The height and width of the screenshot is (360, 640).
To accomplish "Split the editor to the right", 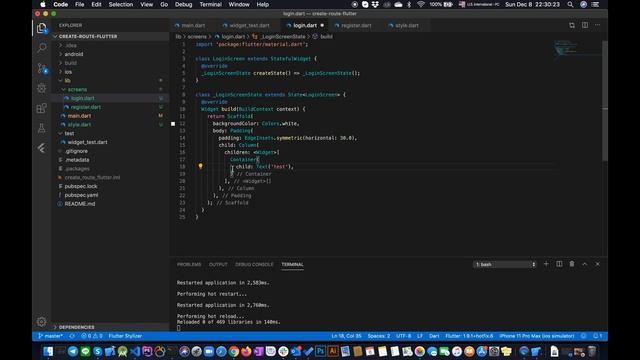I will 585,25.
